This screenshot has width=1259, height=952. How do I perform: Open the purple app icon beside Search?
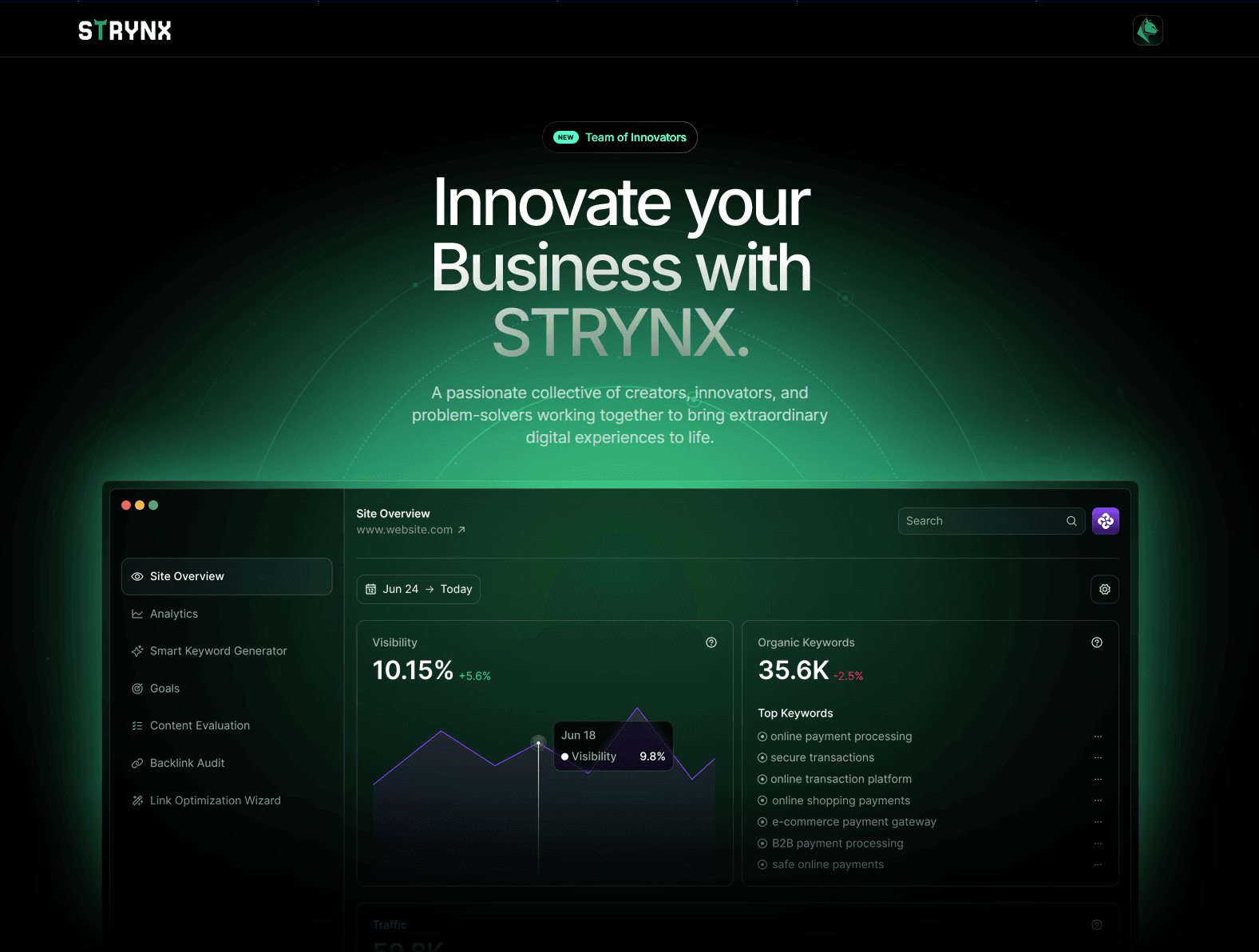click(1106, 521)
